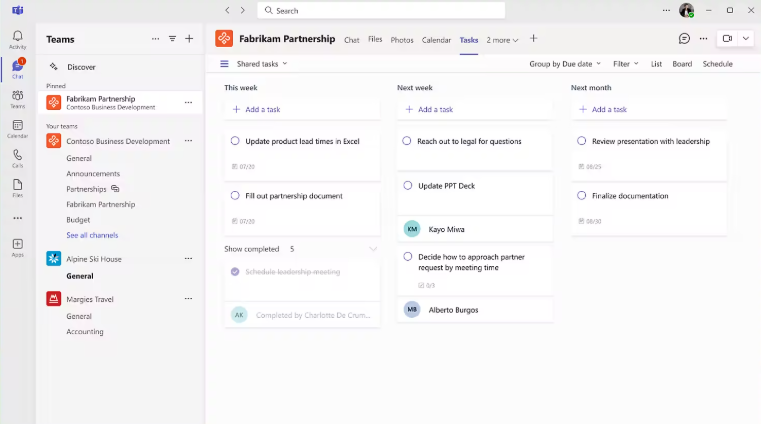Open more apps ellipsis in left rail
This screenshot has height=424, width=761.
17,218
